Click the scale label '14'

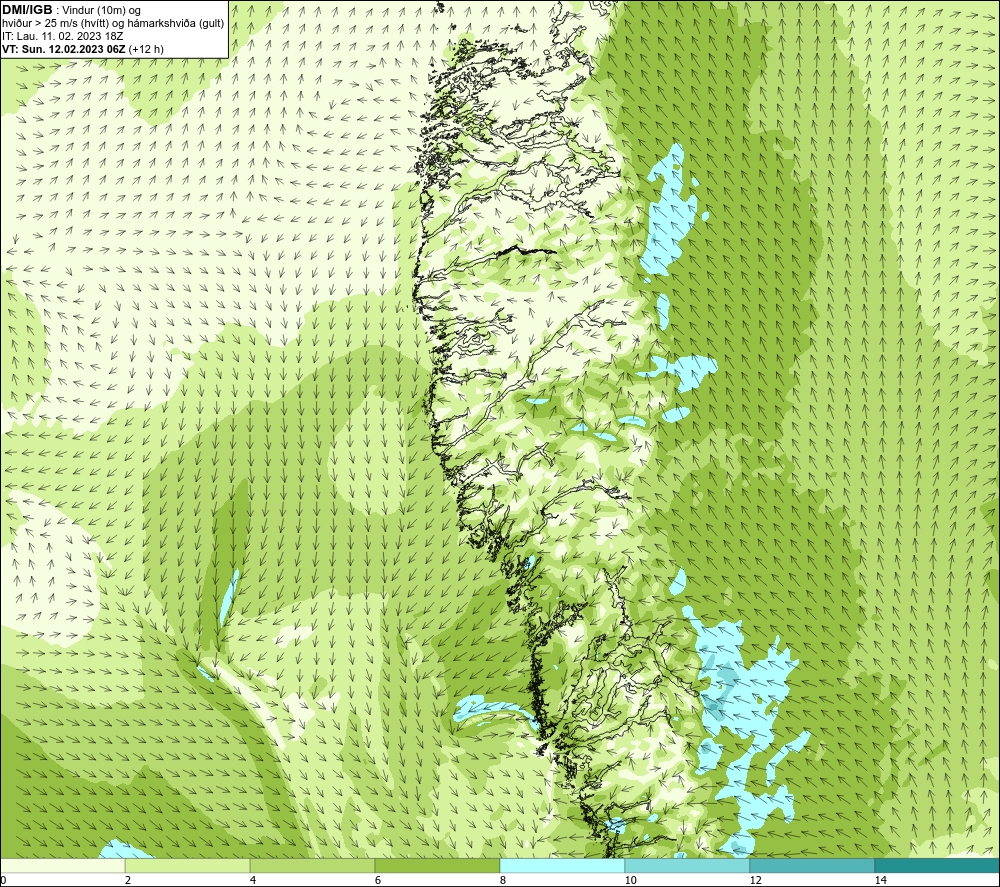click(880, 880)
